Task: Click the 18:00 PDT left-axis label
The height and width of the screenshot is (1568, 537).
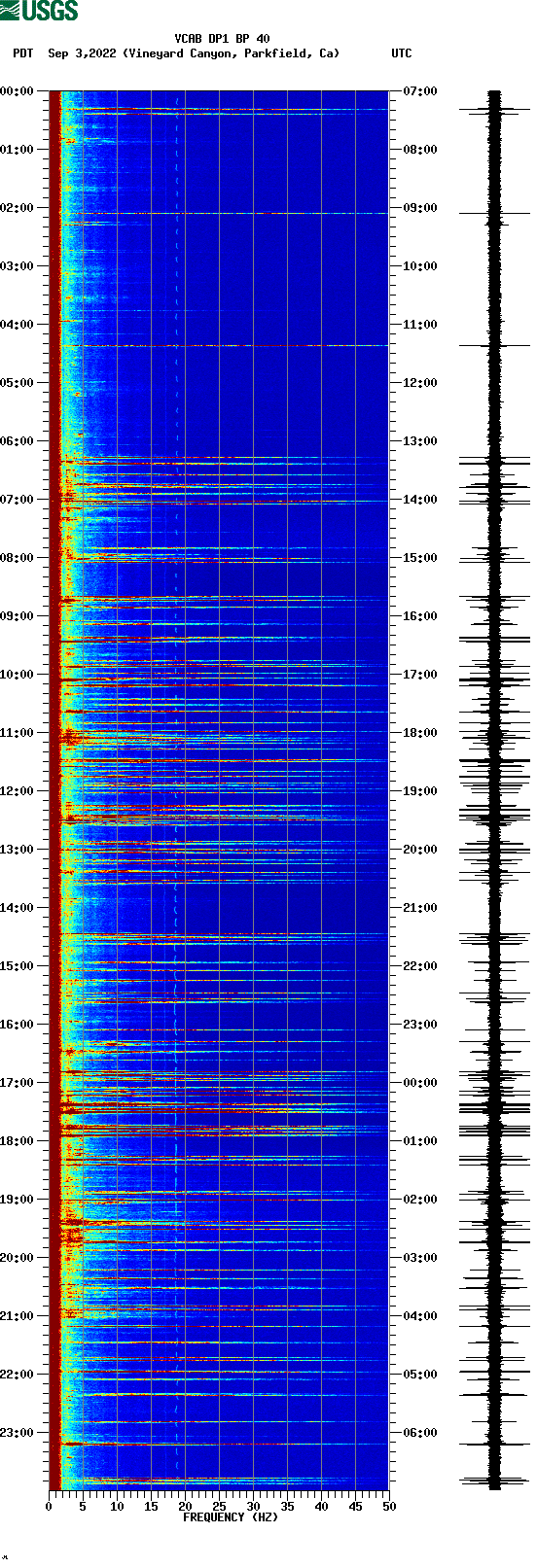Action: pos(18,1141)
